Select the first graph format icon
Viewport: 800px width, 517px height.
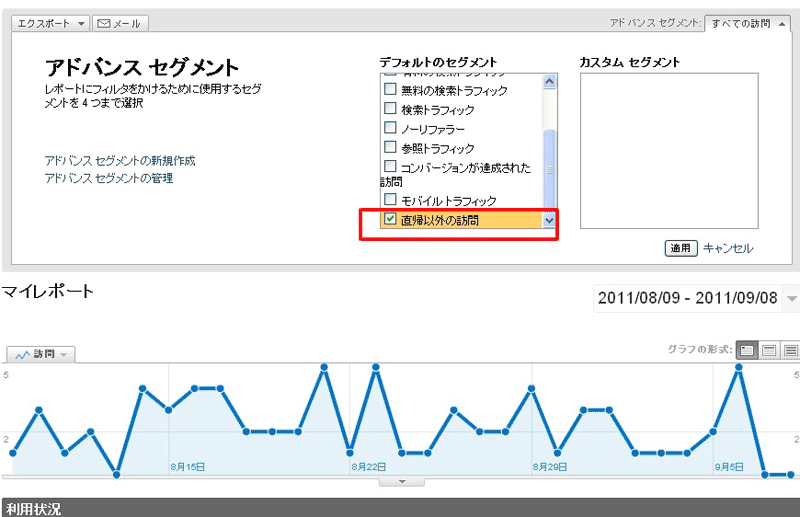(x=746, y=350)
